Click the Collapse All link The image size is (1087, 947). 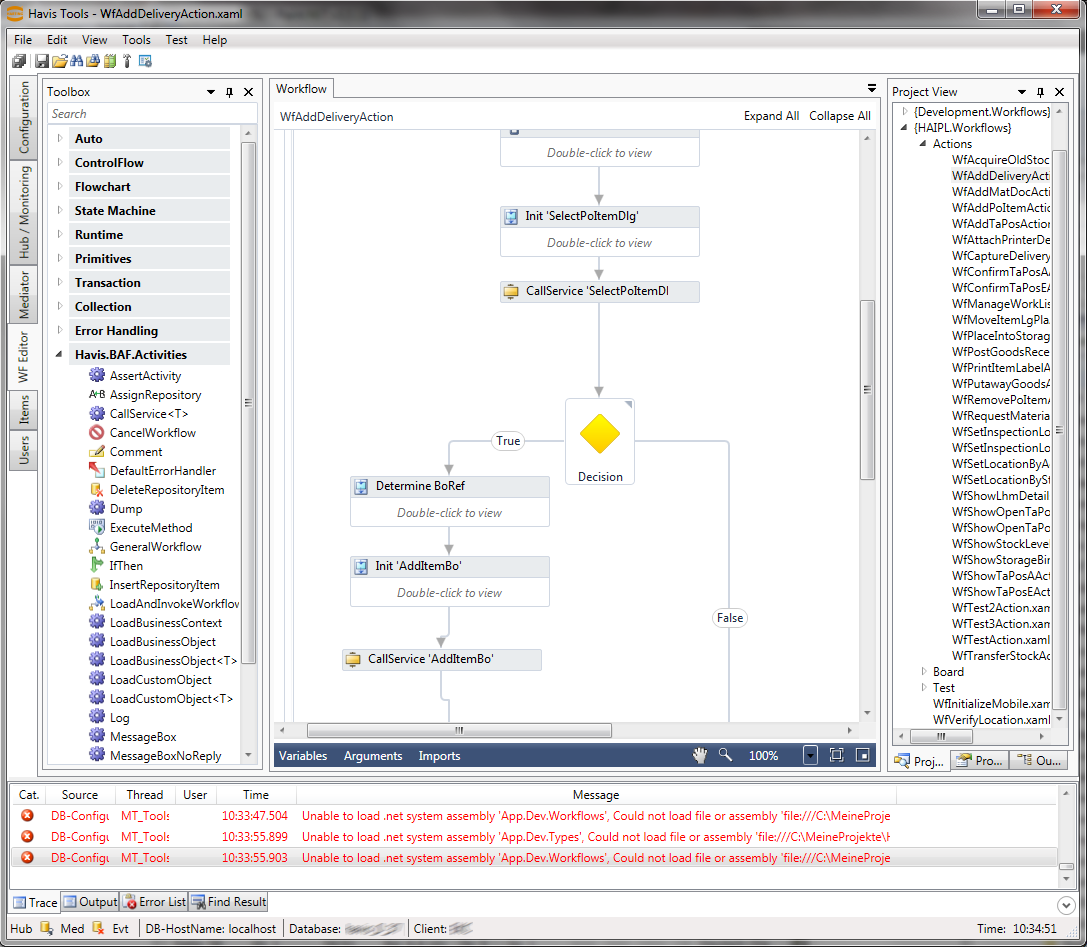pos(839,116)
